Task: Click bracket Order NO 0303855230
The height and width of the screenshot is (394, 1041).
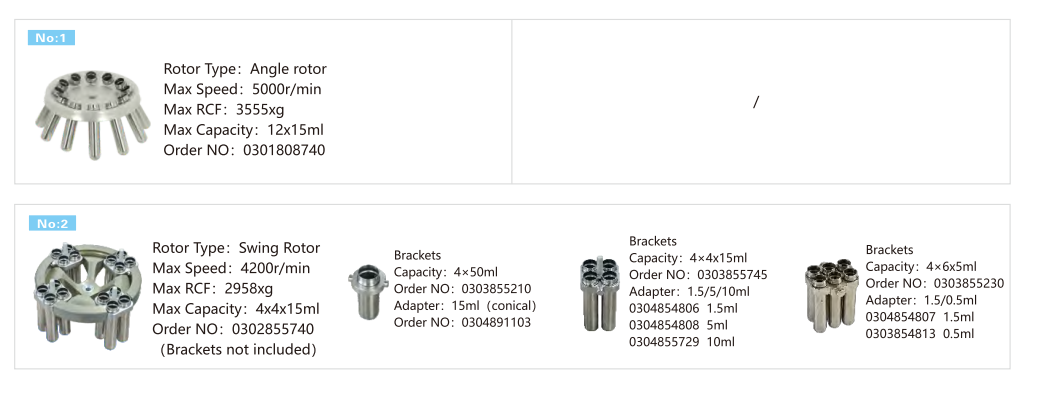Action: point(935,284)
